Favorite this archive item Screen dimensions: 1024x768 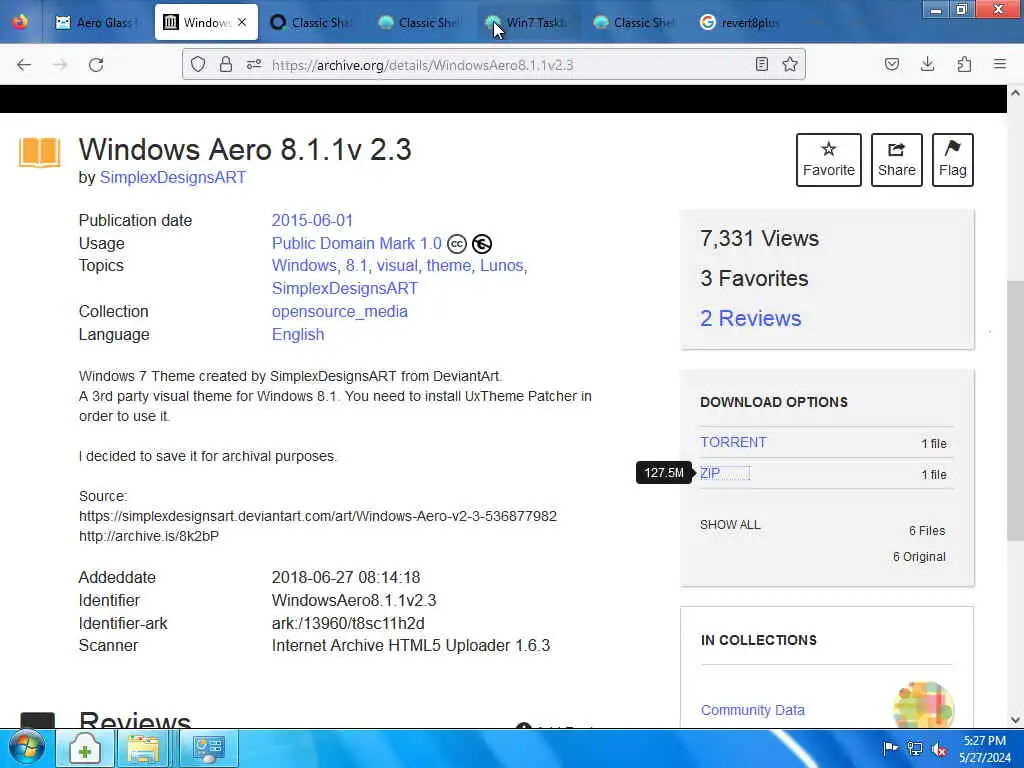829,160
